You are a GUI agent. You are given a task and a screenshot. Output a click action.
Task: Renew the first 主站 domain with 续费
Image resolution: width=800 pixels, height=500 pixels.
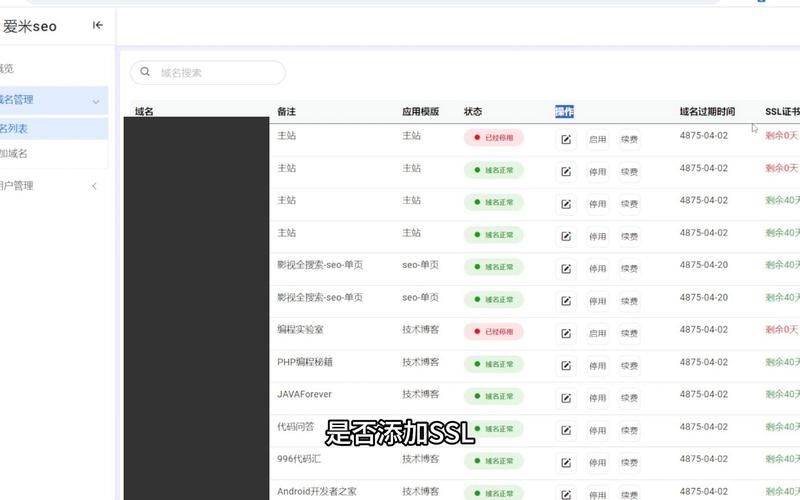629,139
